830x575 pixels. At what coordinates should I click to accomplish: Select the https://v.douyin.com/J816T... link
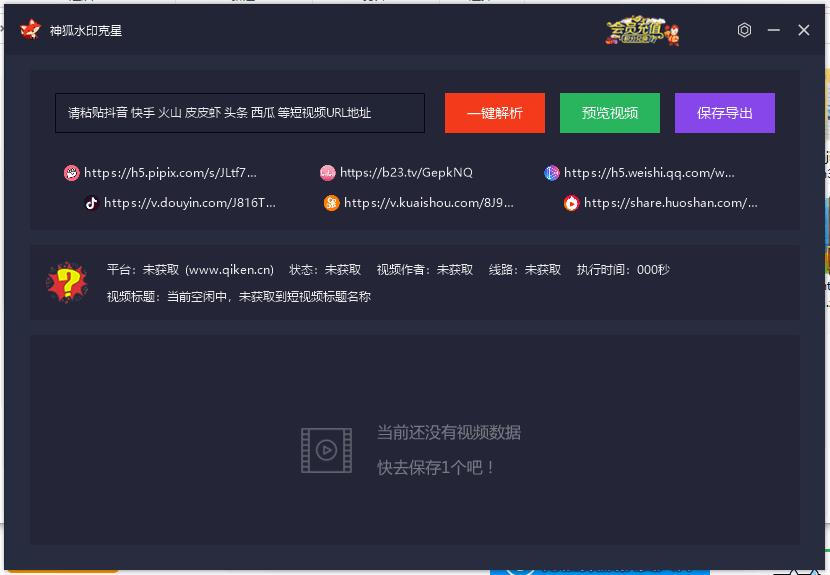[190, 203]
